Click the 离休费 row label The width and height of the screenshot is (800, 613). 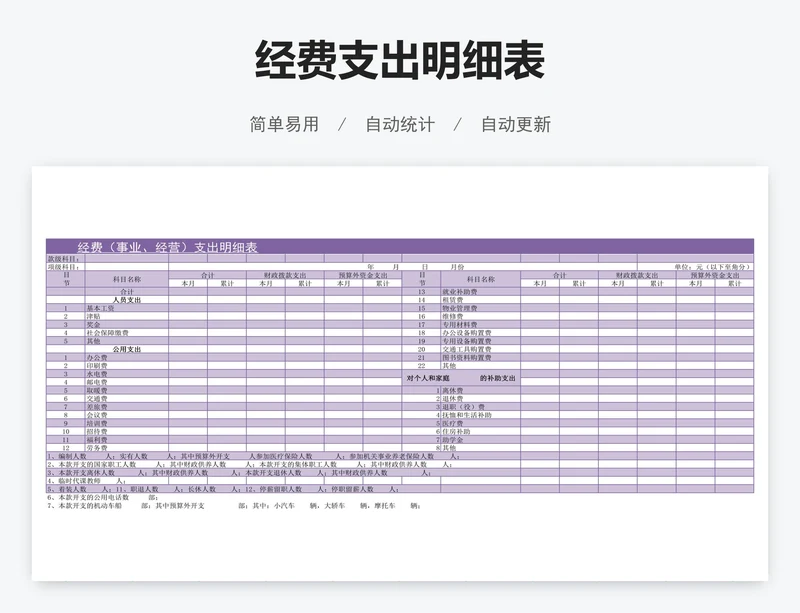453,390
